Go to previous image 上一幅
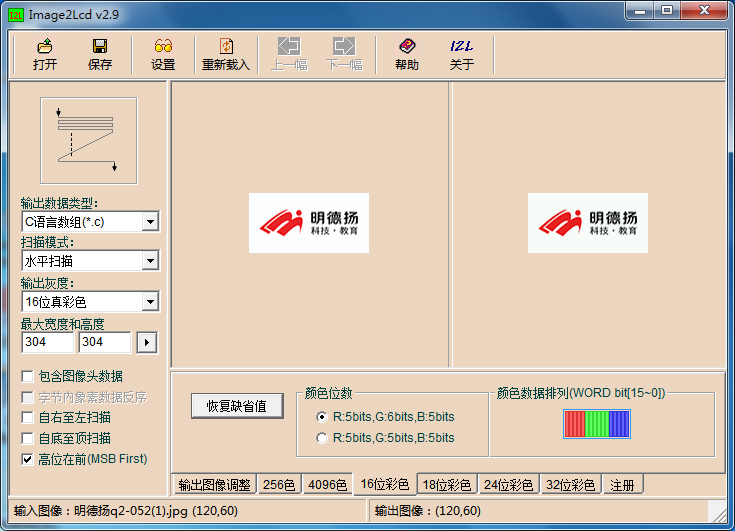The width and height of the screenshot is (735, 531). tap(289, 54)
